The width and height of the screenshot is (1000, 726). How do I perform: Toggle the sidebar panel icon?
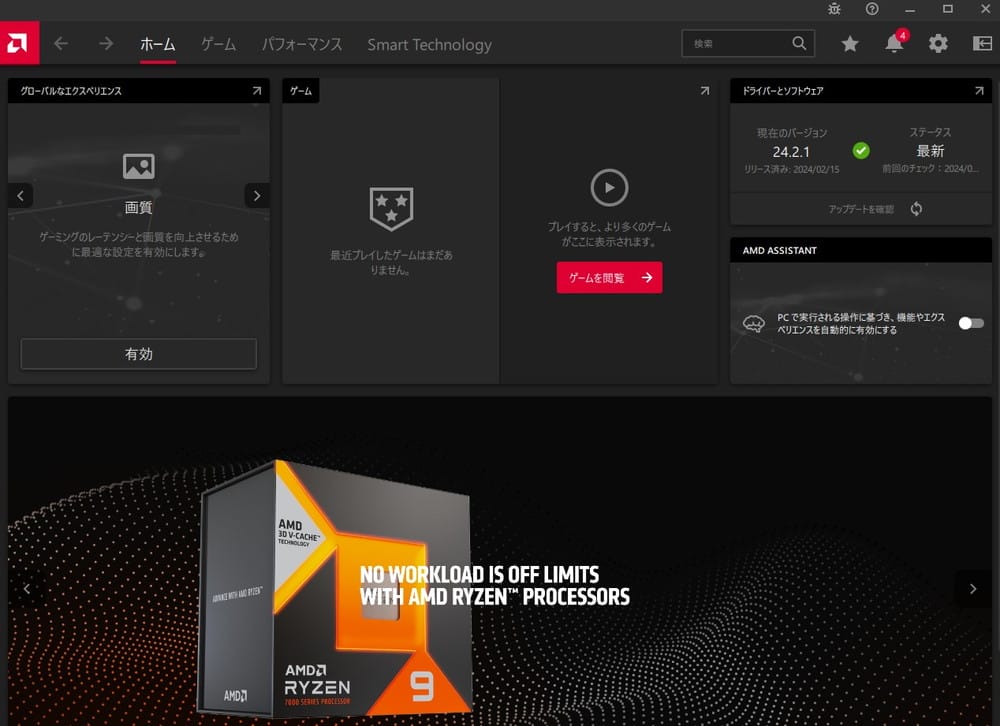(x=982, y=44)
